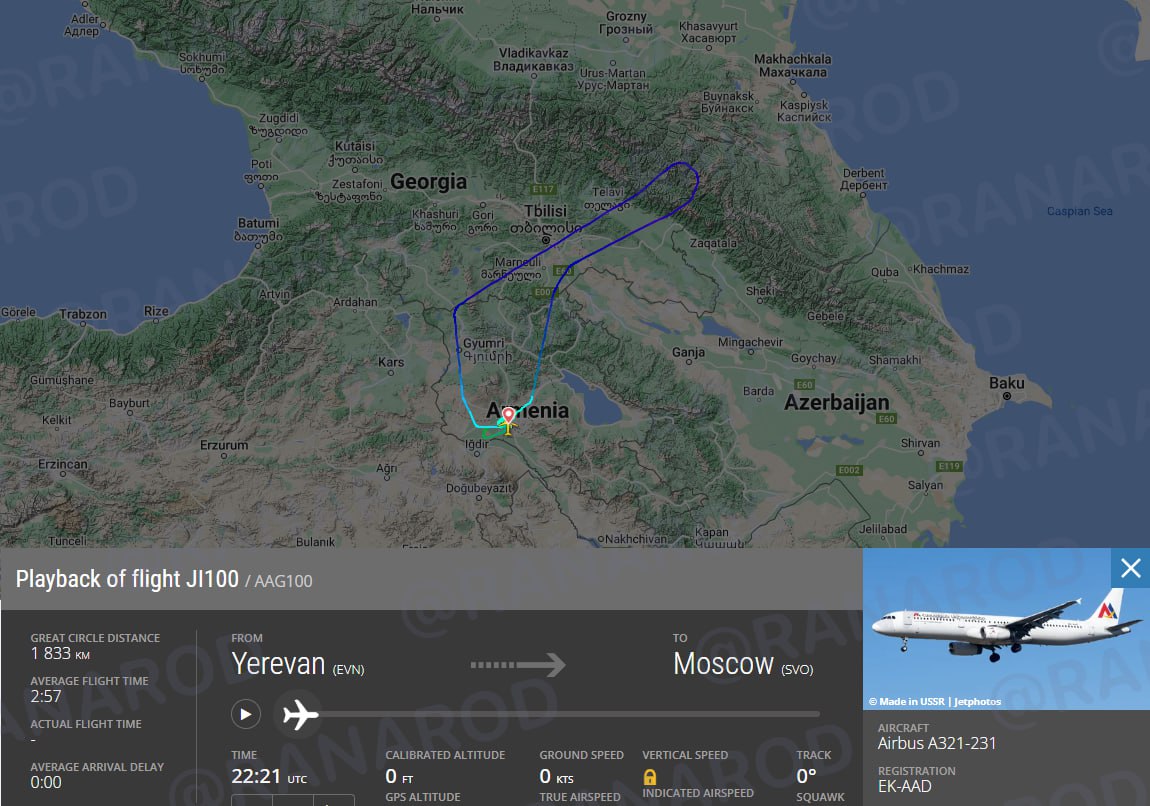Click the airplane handle on the playback timeline
The image size is (1150, 806).
point(301,714)
